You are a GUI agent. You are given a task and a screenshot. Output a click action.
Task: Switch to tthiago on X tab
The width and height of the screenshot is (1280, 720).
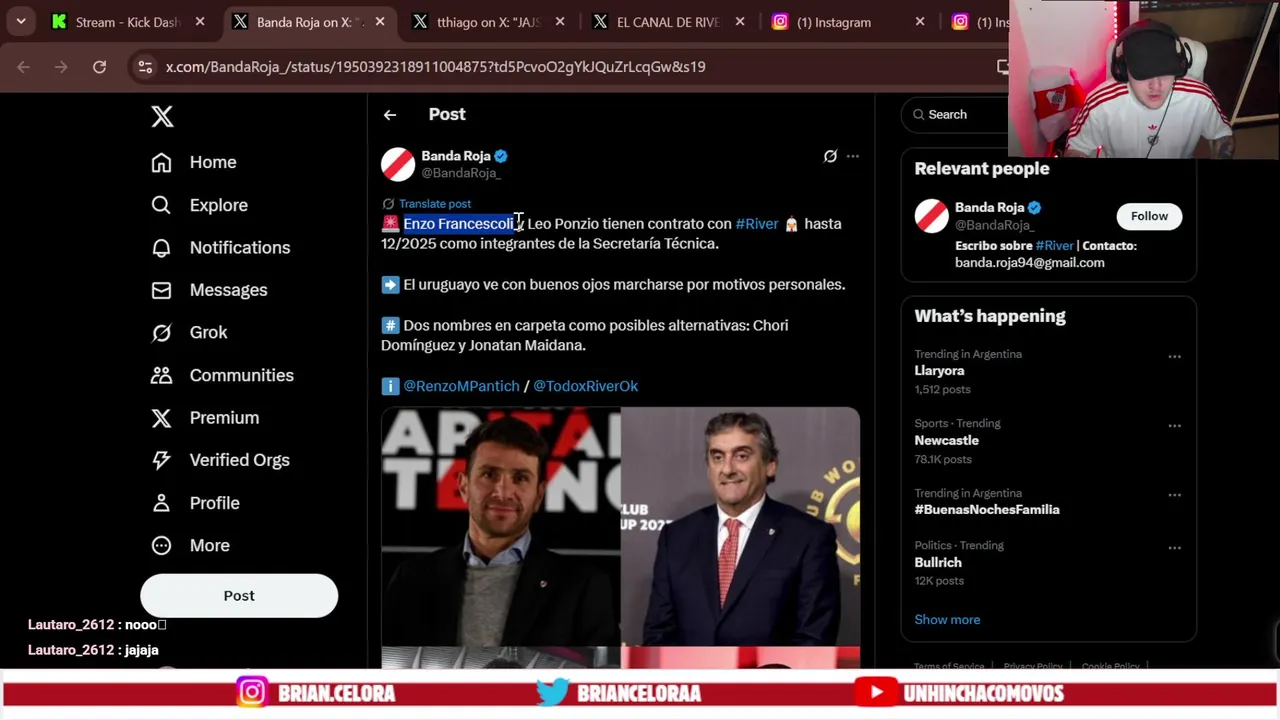[x=490, y=22]
